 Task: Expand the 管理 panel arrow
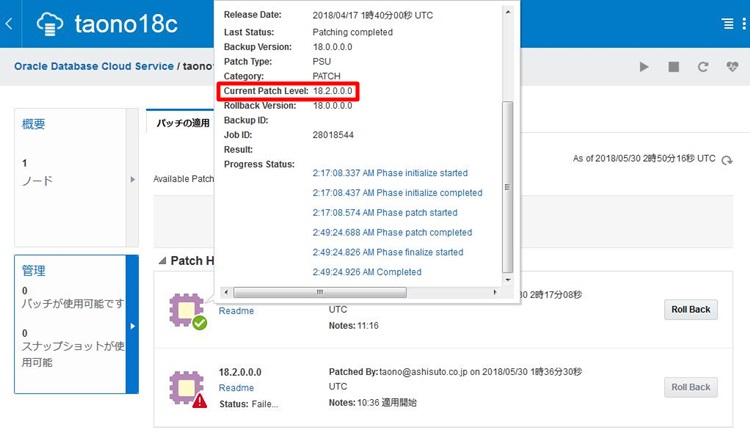[133, 325]
